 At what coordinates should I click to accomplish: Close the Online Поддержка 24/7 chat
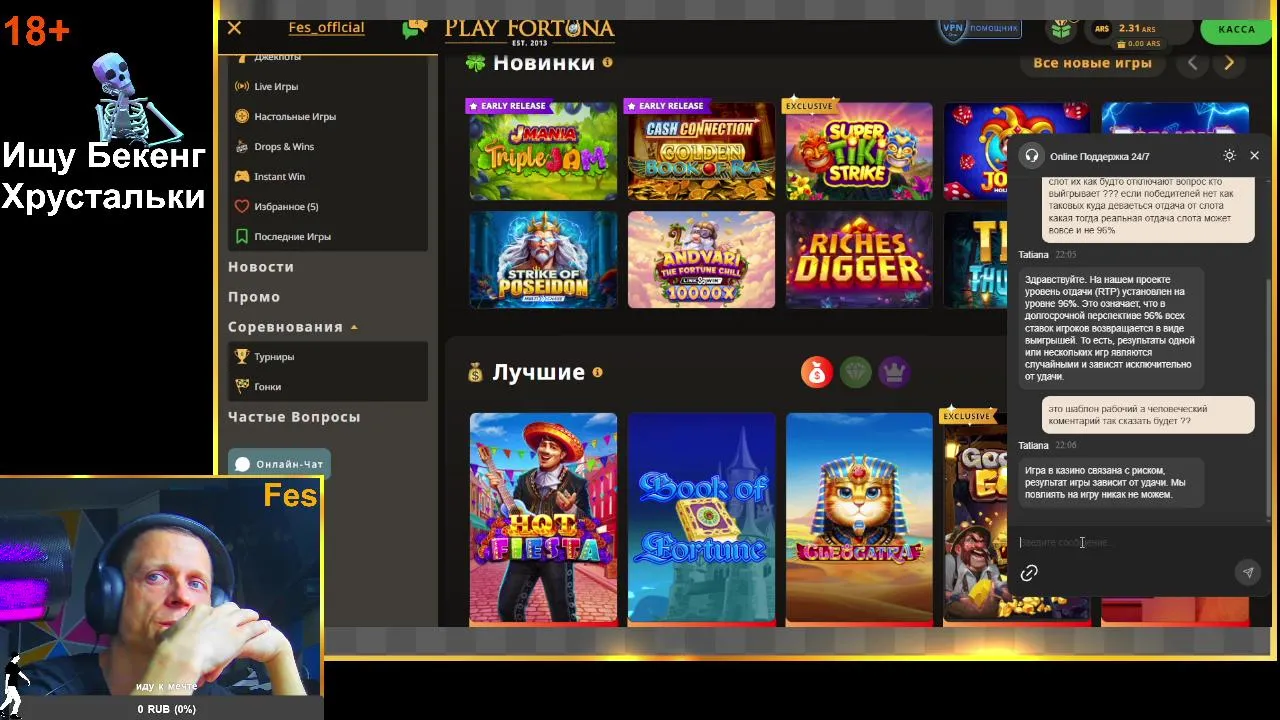(1254, 156)
